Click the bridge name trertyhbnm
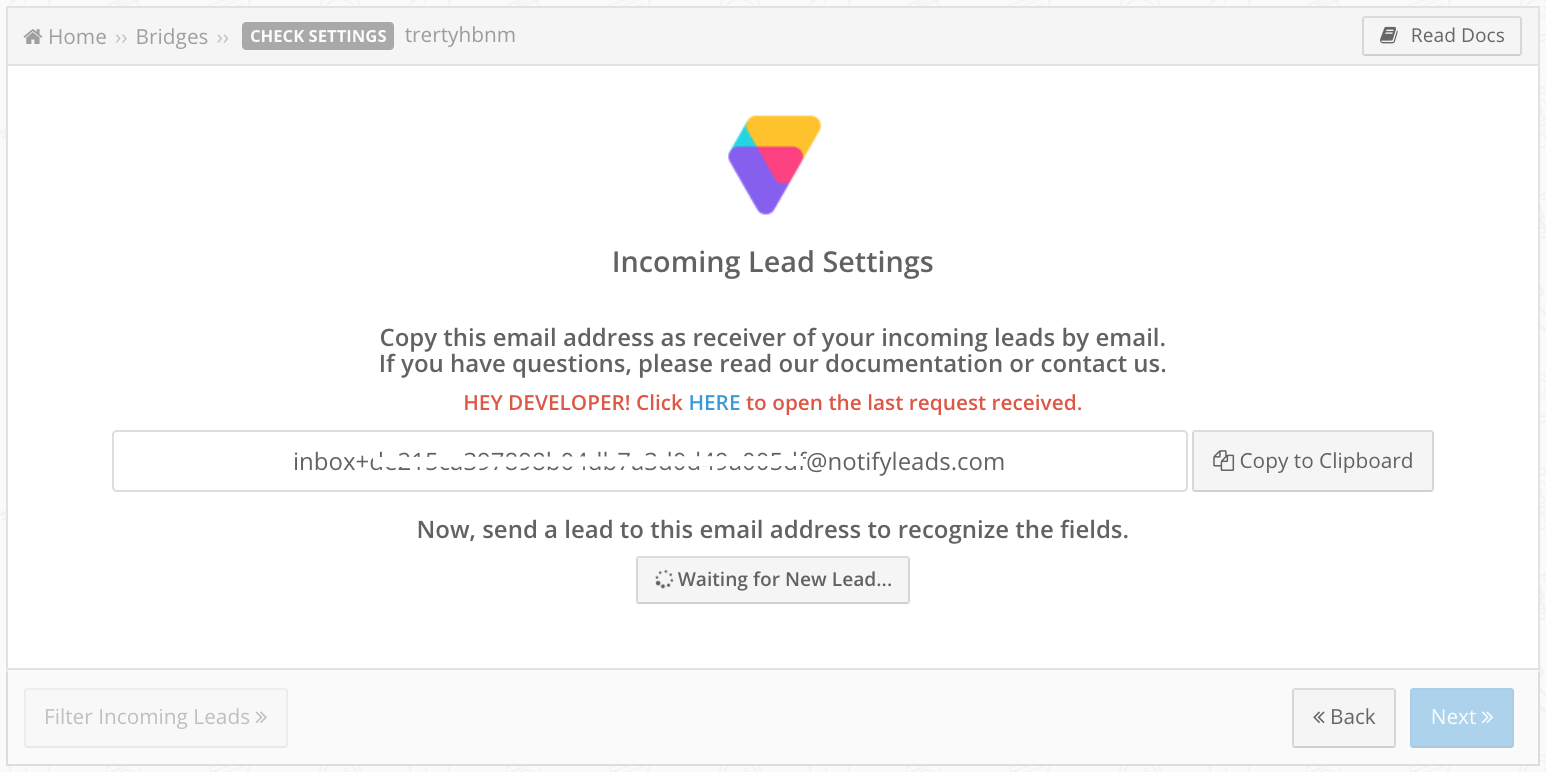This screenshot has height=772, width=1546. [460, 36]
